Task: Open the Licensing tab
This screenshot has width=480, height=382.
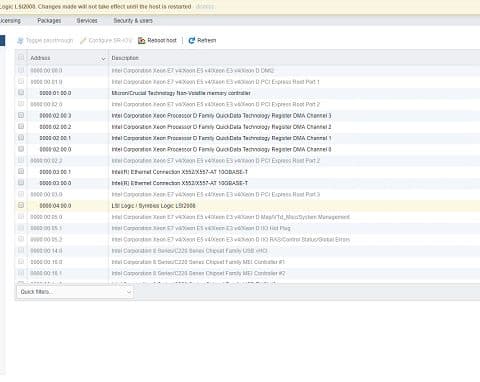Action: pos(10,20)
